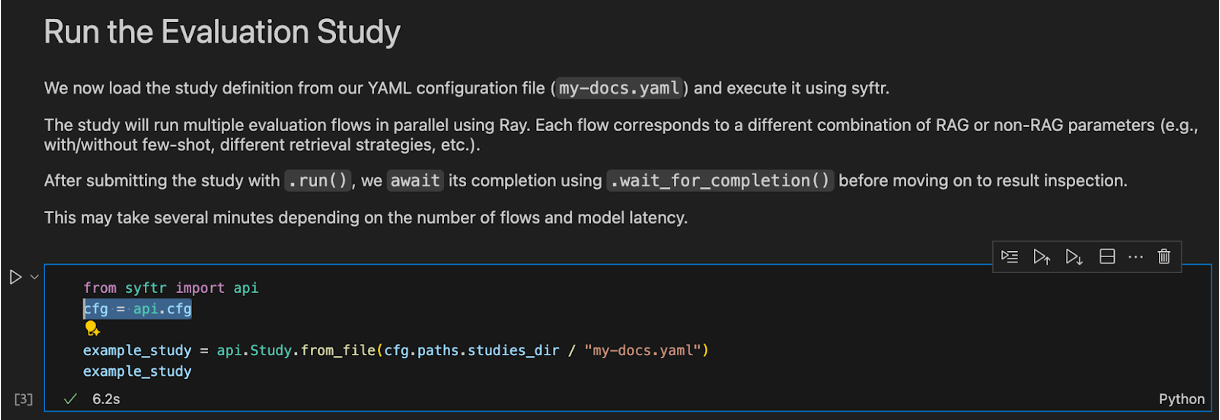
Task: Execute this cell and cells below
Action: tap(1074, 257)
